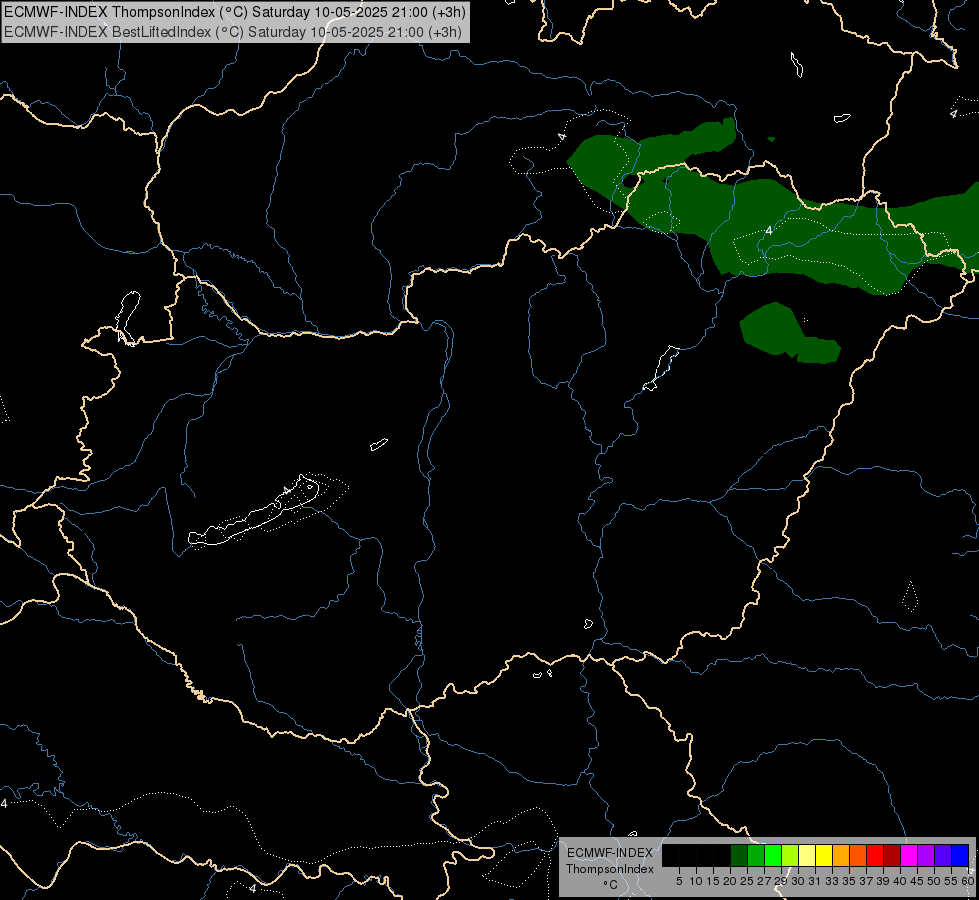Click the legend tick value 20

pos(730,881)
